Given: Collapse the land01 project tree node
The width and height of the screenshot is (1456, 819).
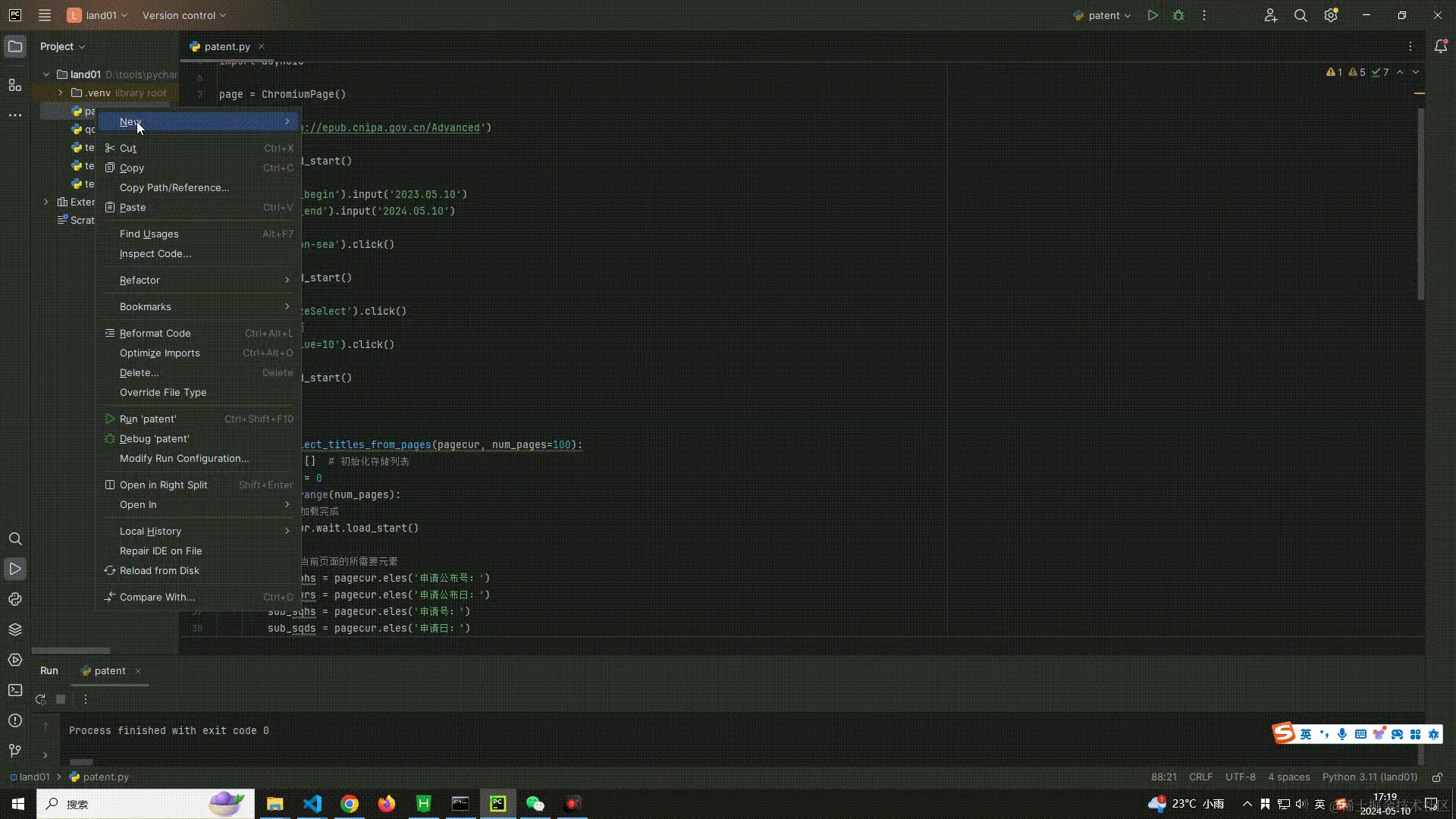Looking at the screenshot, I should [x=45, y=74].
